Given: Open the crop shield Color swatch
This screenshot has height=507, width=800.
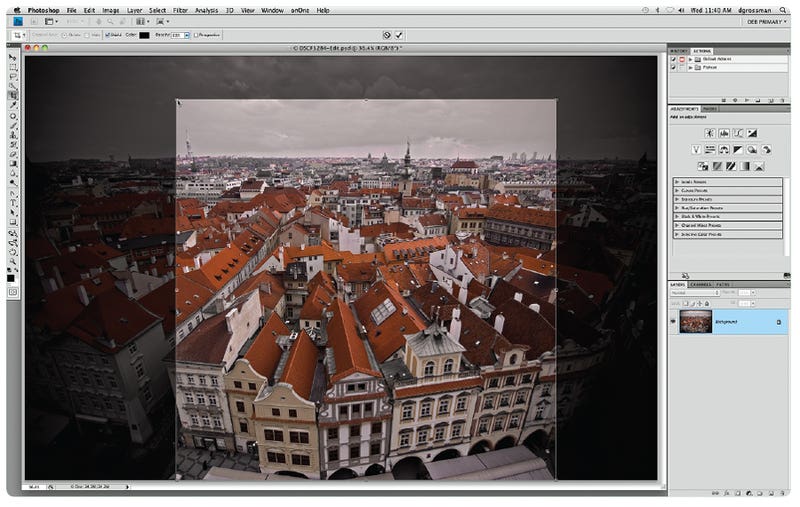Looking at the screenshot, I should click(144, 35).
